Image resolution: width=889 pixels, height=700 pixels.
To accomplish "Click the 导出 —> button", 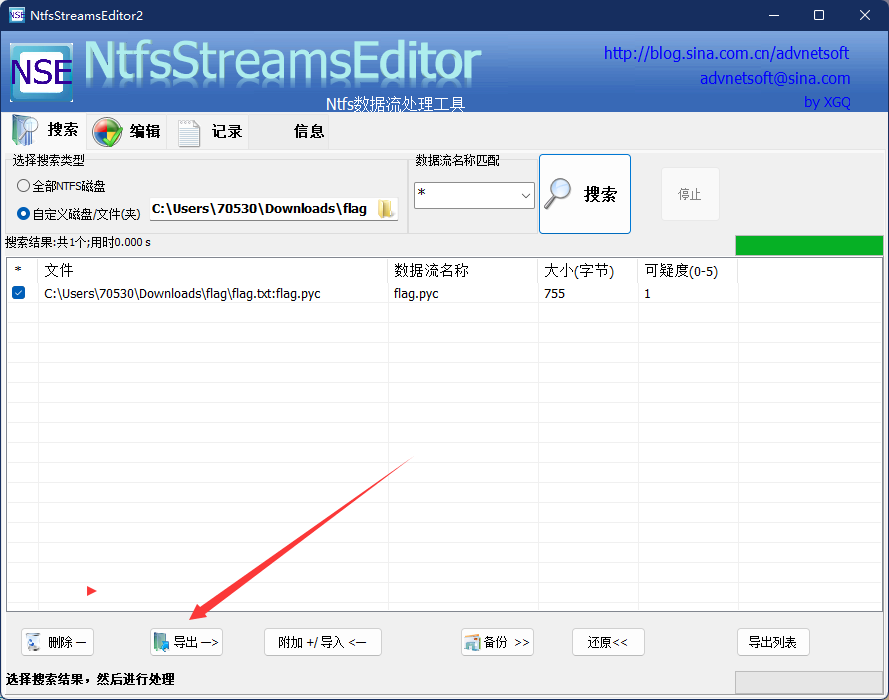I will [x=187, y=642].
